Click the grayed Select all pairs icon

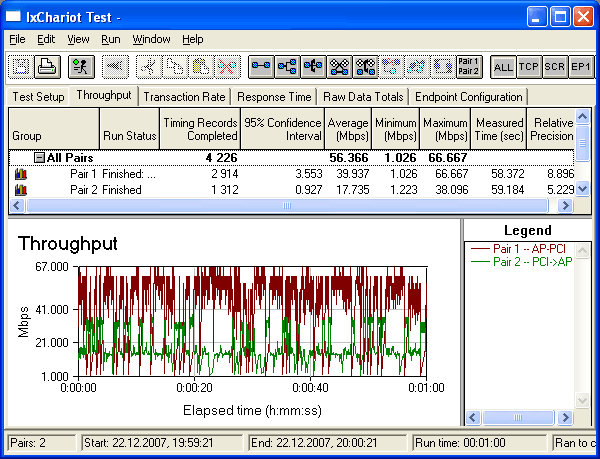pyautogui.click(x=443, y=67)
